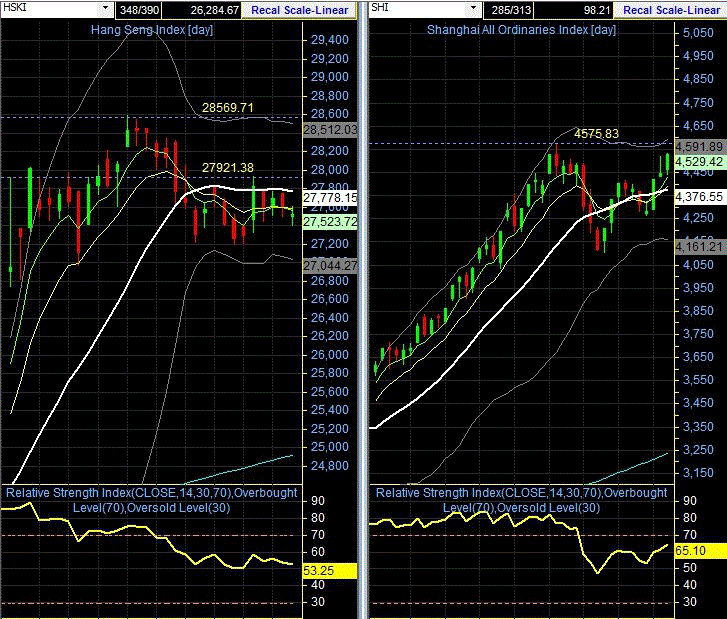Click the 29,400 price scale label
The height and width of the screenshot is (619, 727).
[330, 40]
